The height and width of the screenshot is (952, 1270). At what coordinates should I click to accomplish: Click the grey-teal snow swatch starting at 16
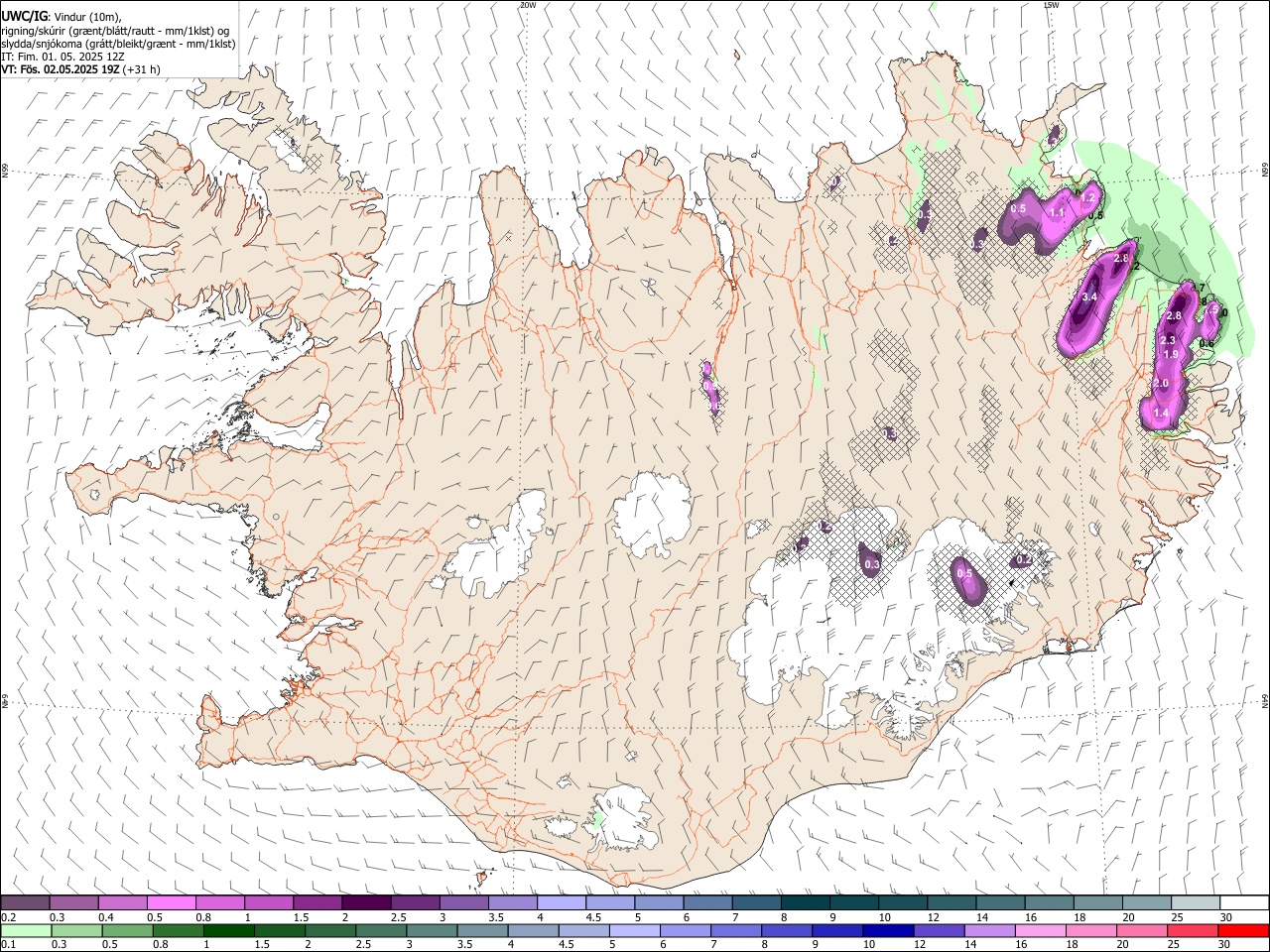1049,902
